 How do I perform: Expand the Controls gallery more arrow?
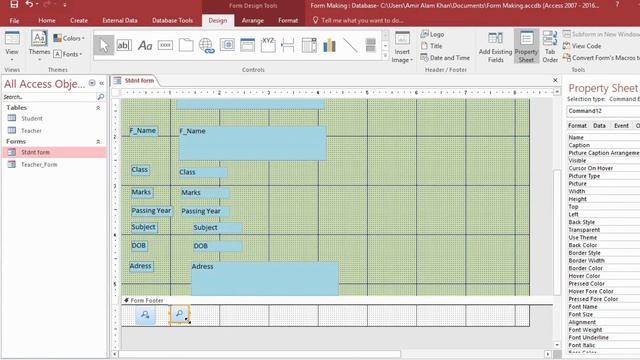(385, 56)
